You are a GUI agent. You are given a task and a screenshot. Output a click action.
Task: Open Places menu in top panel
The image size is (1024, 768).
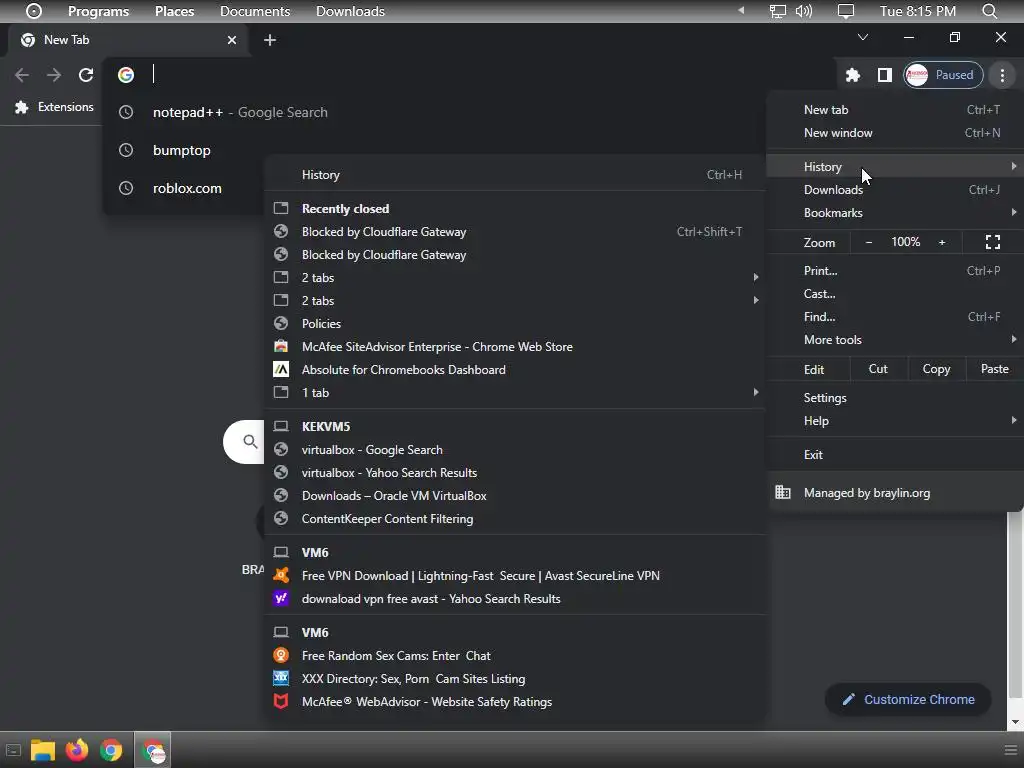click(x=174, y=11)
